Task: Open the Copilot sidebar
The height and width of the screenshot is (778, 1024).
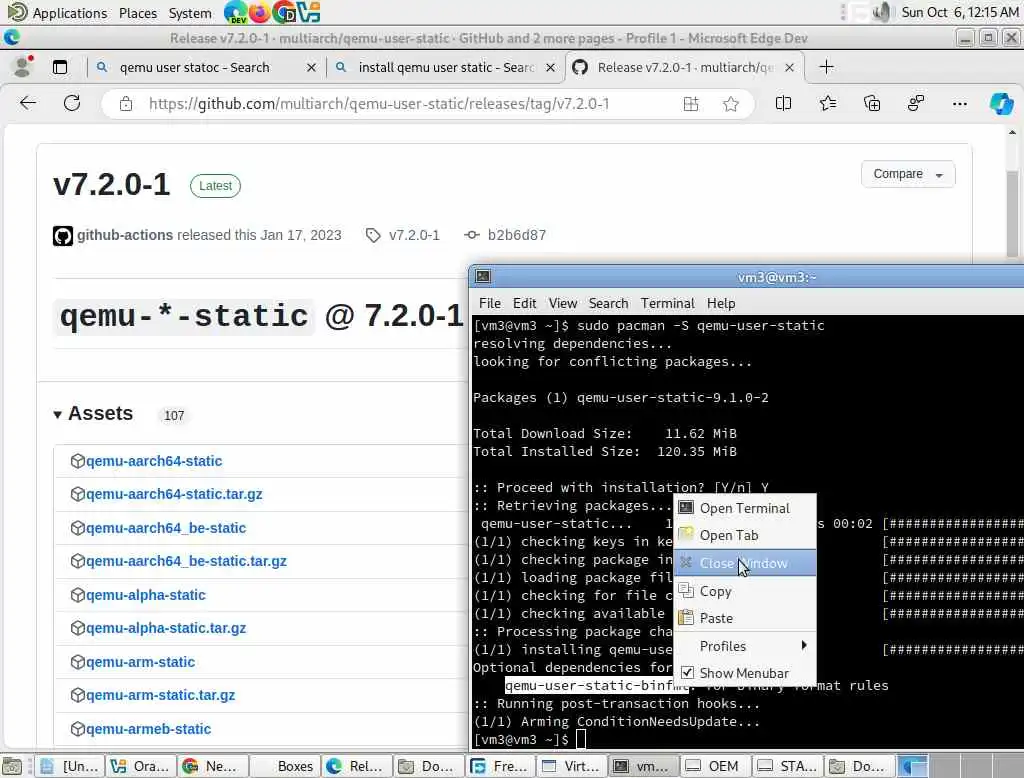Action: 1001,103
